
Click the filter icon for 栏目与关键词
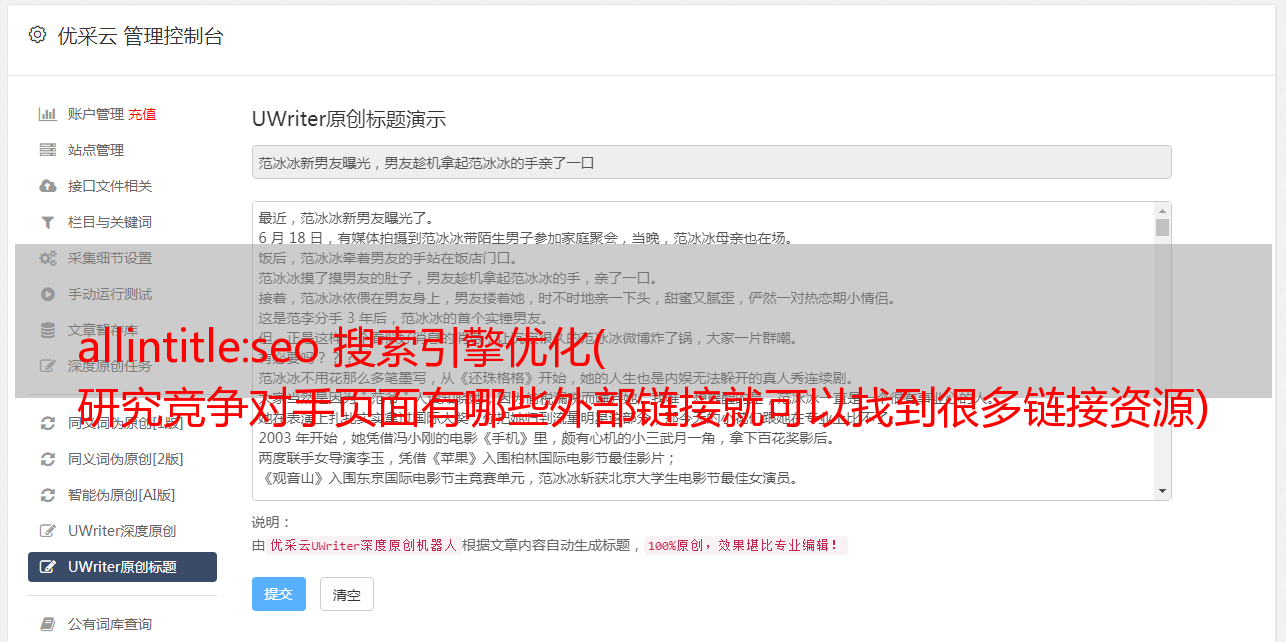pyautogui.click(x=47, y=222)
